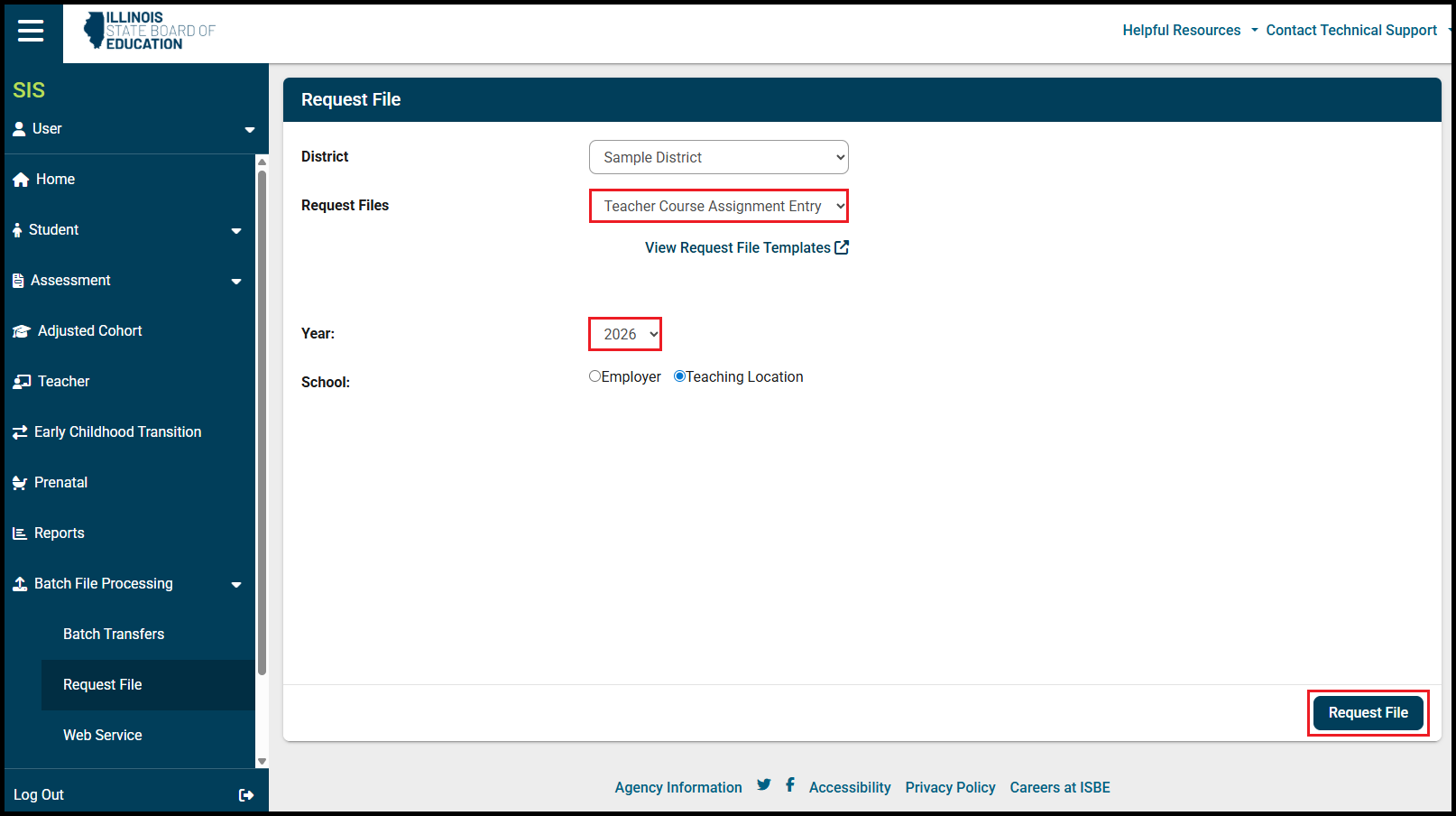Open Helpful Resources menu in header
Screen dimensions: 1456x816
pos(1189,31)
